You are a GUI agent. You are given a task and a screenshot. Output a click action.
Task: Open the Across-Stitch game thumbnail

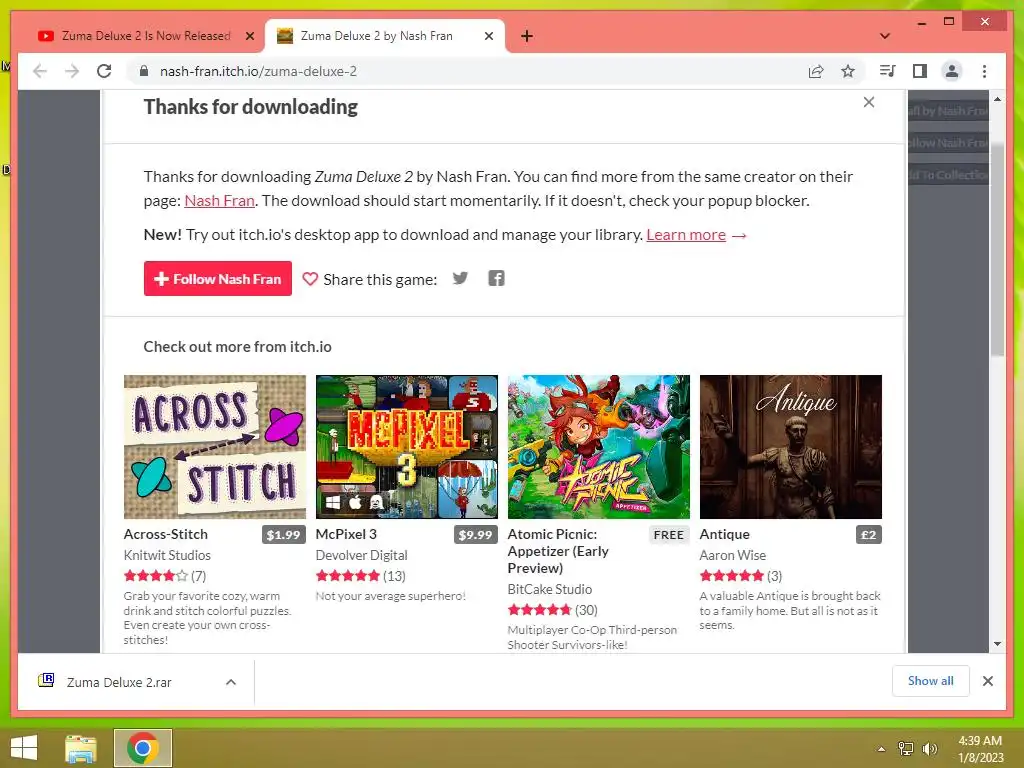215,447
